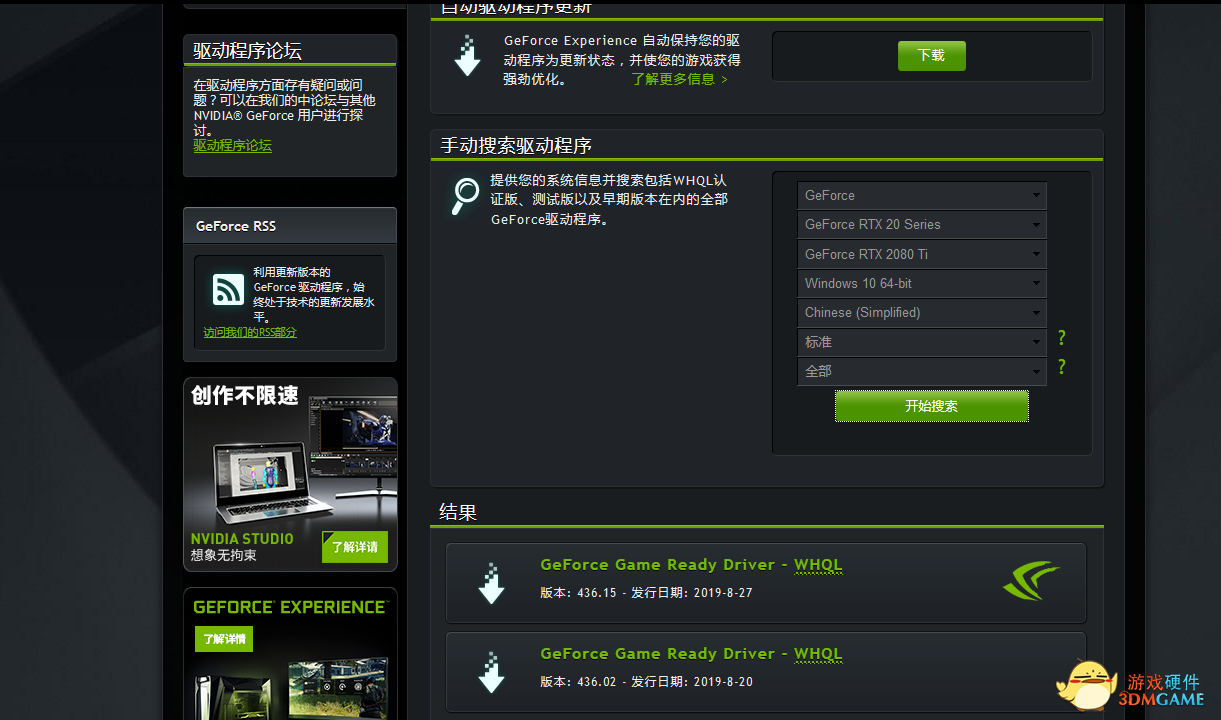Open the Windows 10 64-bit dropdown

click(922, 284)
